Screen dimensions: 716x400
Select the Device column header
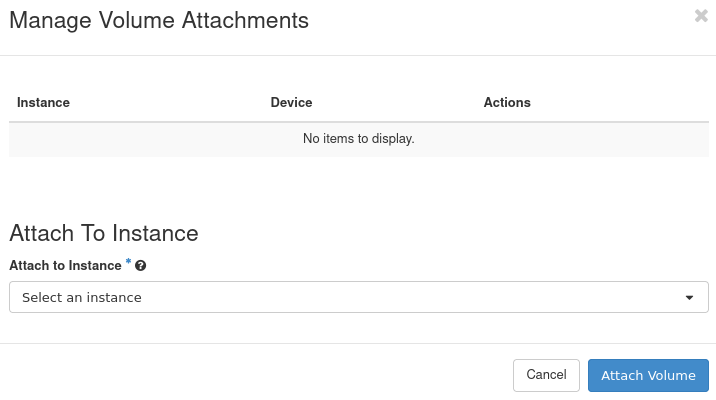tap(291, 103)
